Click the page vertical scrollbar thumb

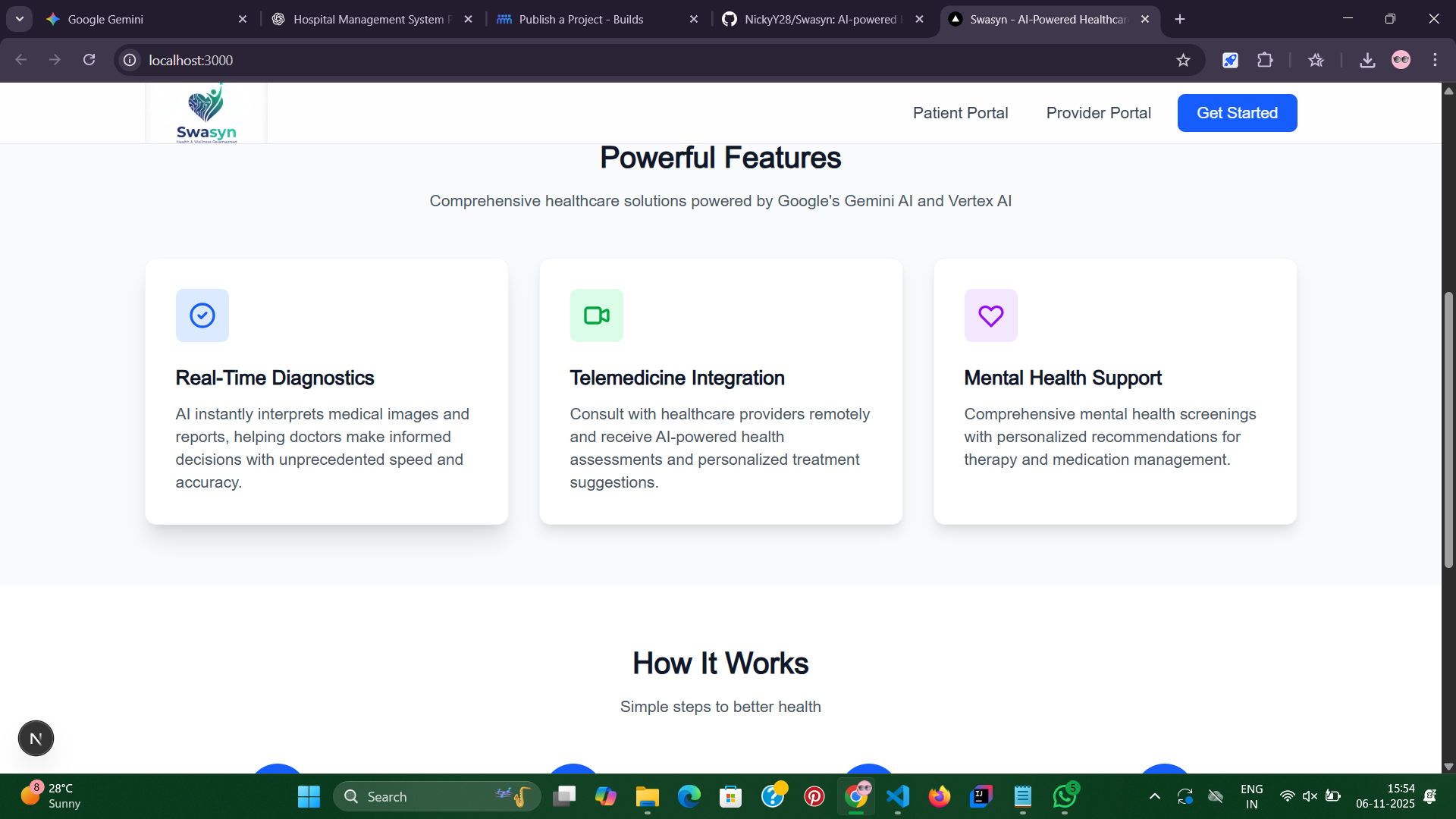pos(1448,429)
